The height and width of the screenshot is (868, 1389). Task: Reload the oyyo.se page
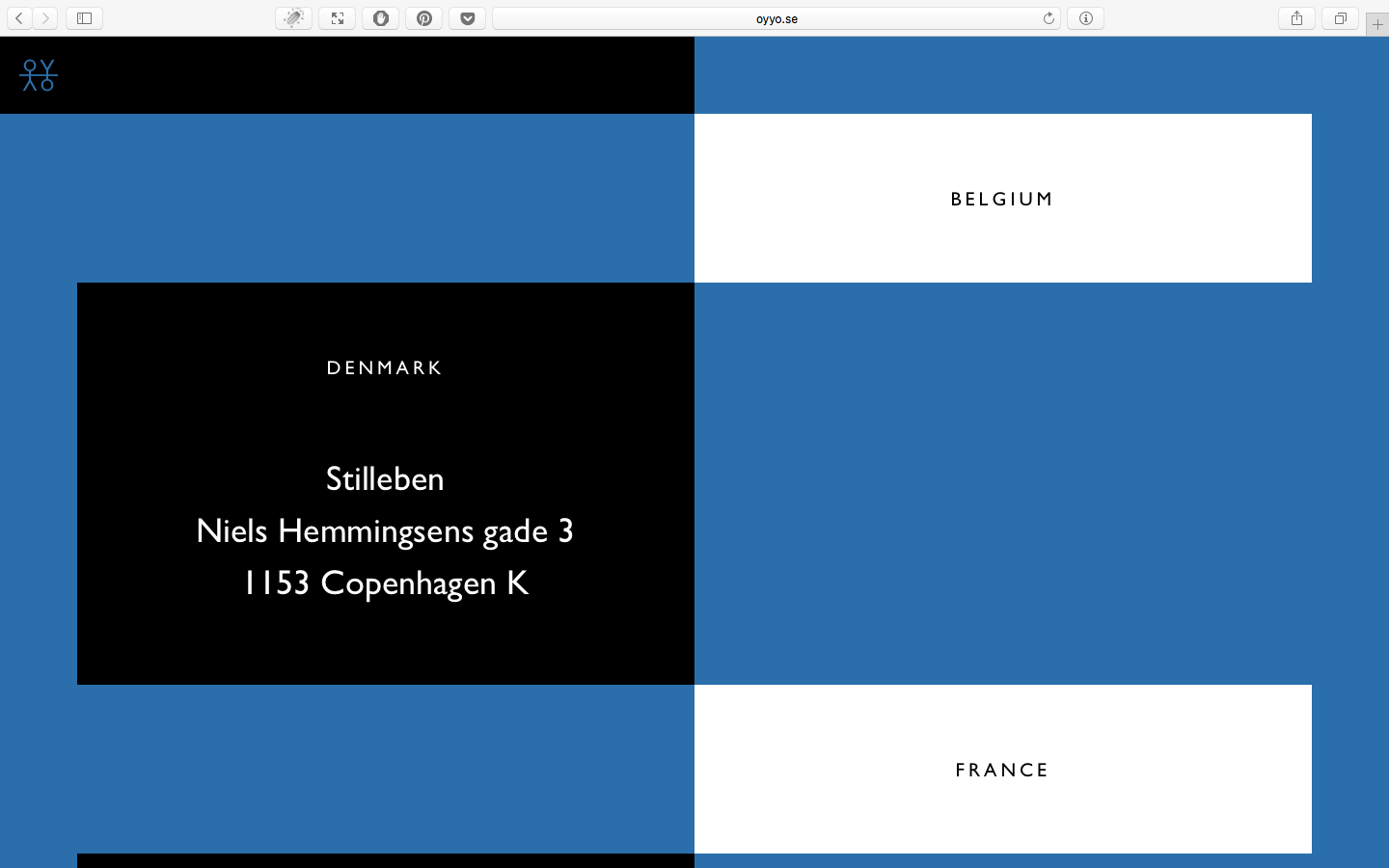[x=1049, y=18]
